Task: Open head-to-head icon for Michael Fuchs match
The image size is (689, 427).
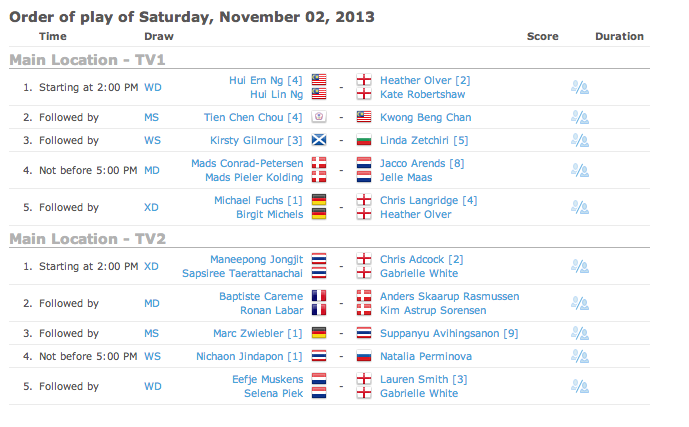Action: 579,208
